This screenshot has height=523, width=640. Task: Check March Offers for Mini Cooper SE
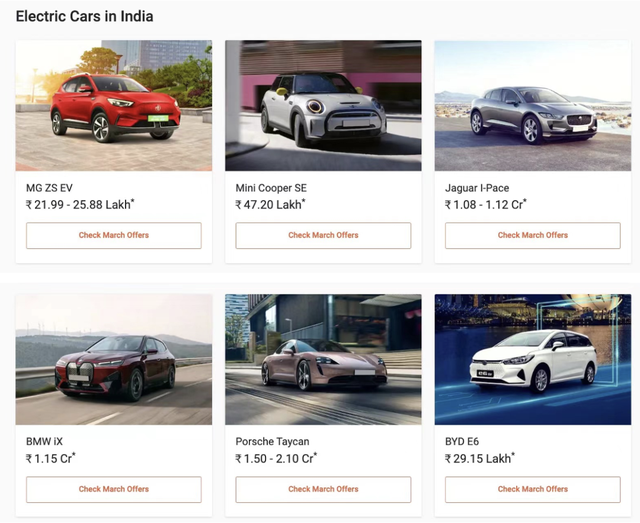pos(323,236)
